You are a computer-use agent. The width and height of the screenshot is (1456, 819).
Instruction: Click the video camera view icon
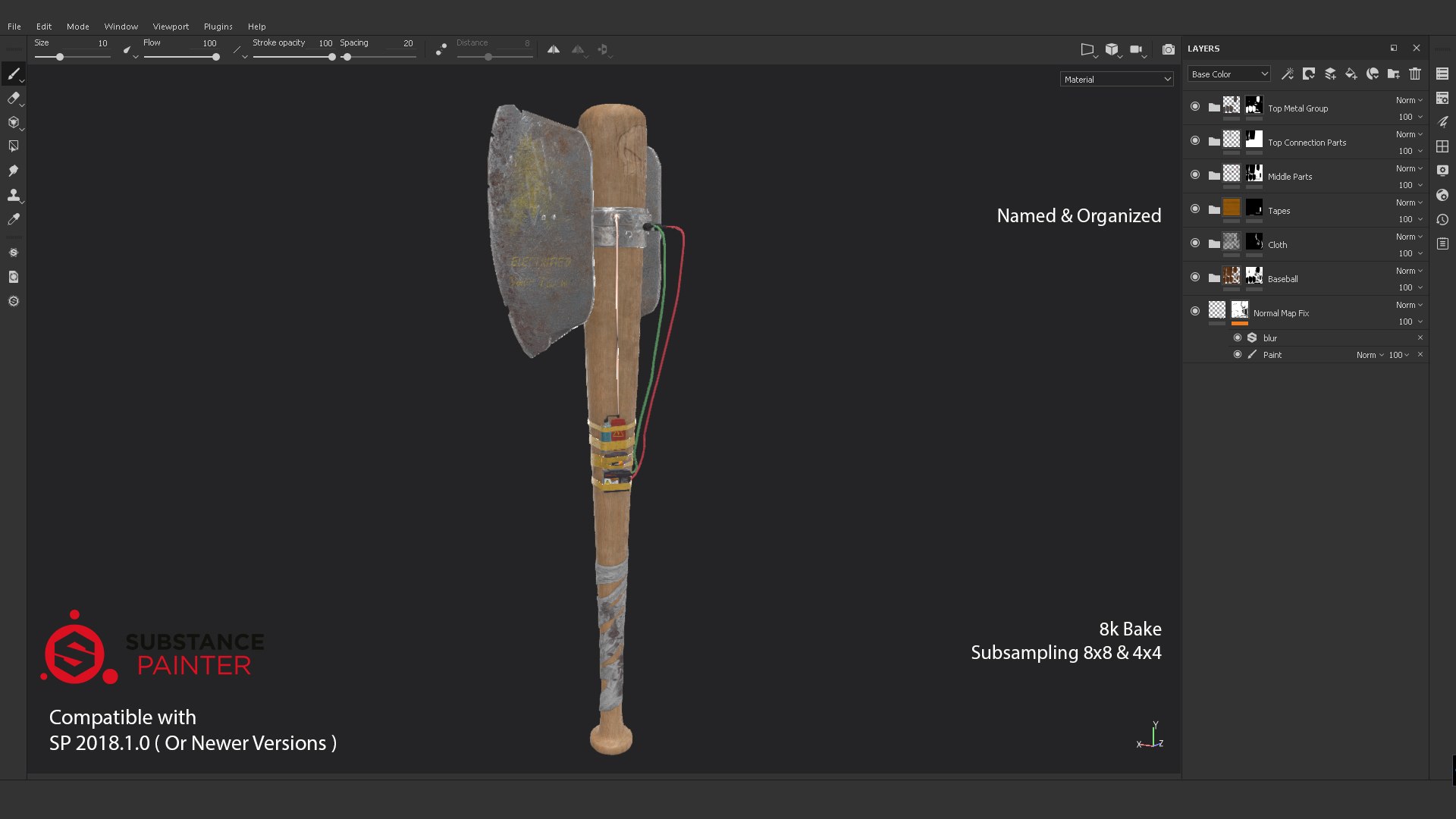(1136, 49)
